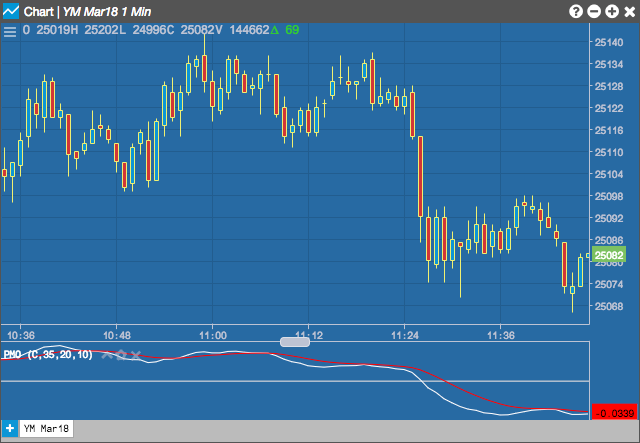
Task: Click the PMO (C,35,20,10) study label
Action: tap(48, 354)
